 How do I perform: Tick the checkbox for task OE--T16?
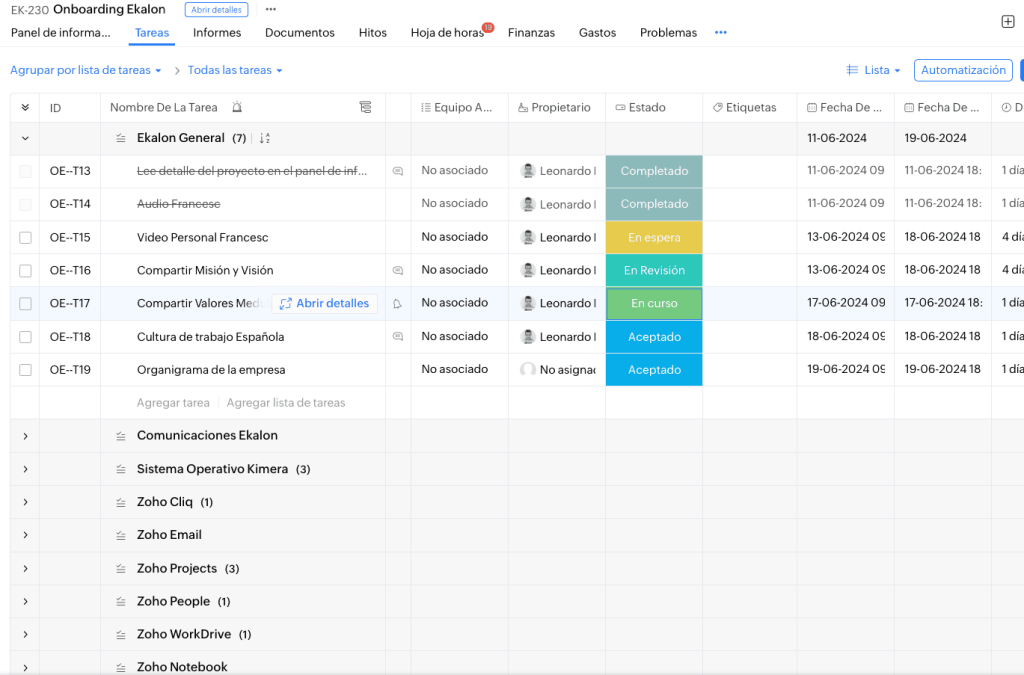pyautogui.click(x=25, y=270)
